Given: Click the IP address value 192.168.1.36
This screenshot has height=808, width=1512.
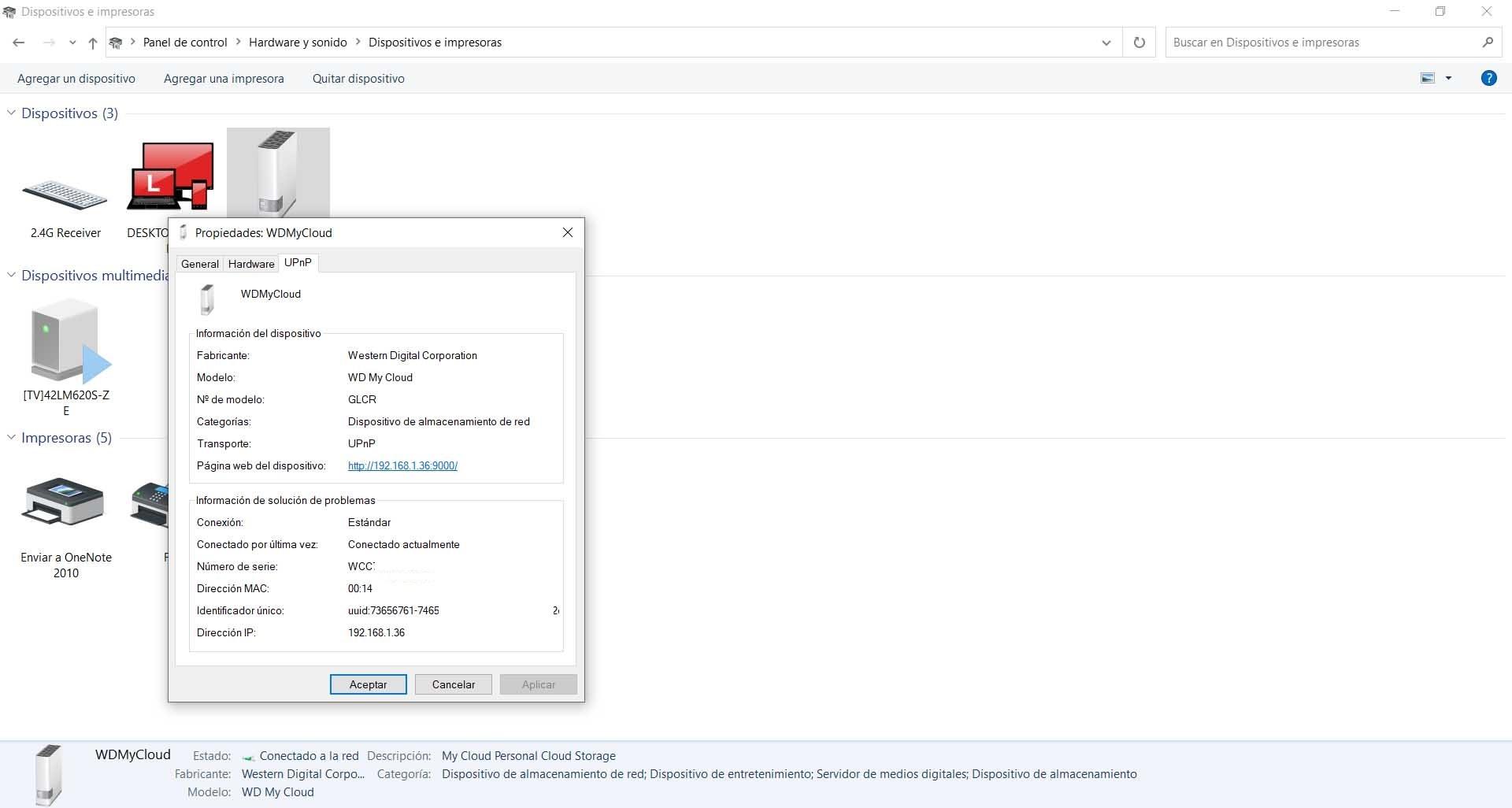Looking at the screenshot, I should 376,632.
